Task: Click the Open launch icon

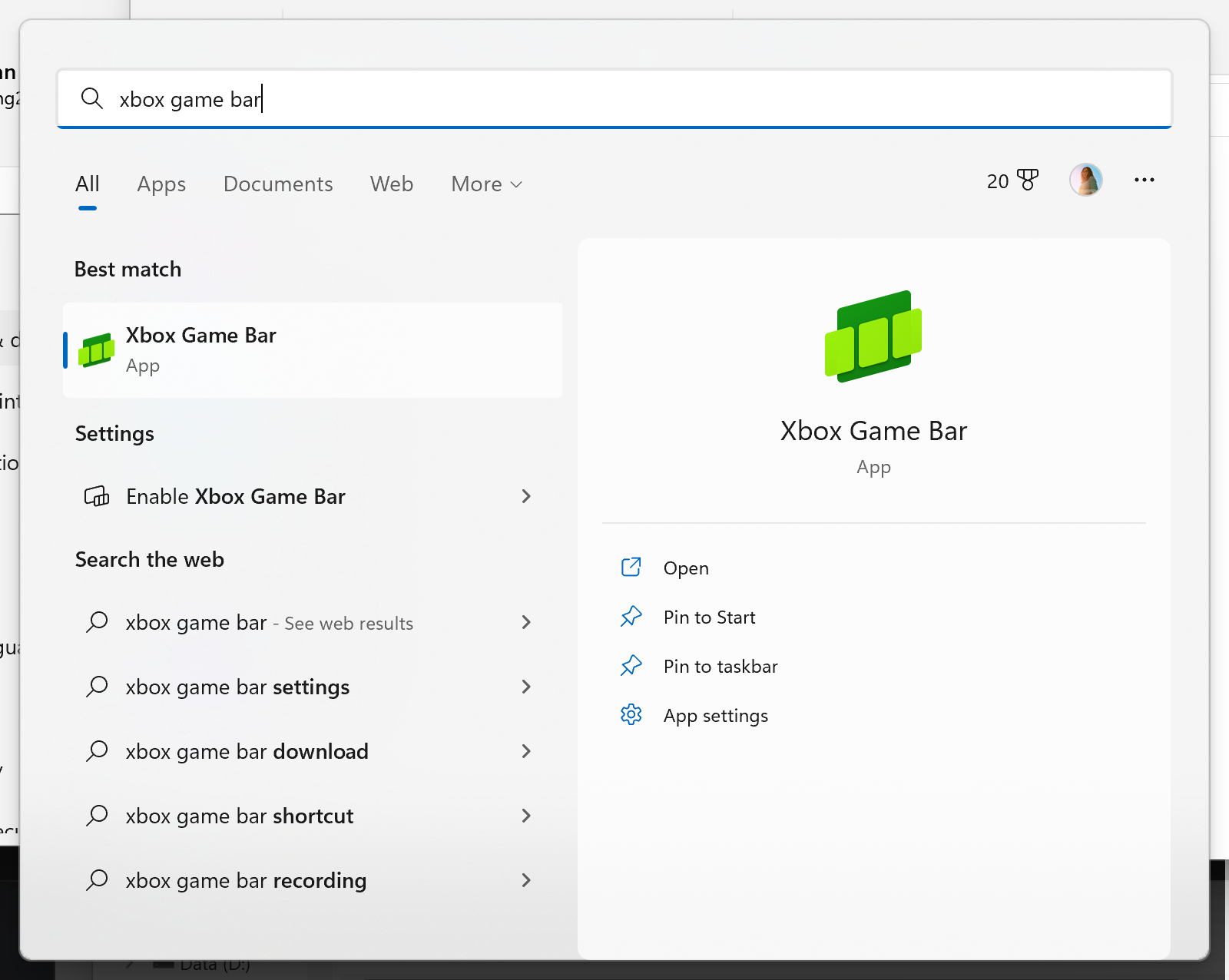Action: pyautogui.click(x=631, y=567)
